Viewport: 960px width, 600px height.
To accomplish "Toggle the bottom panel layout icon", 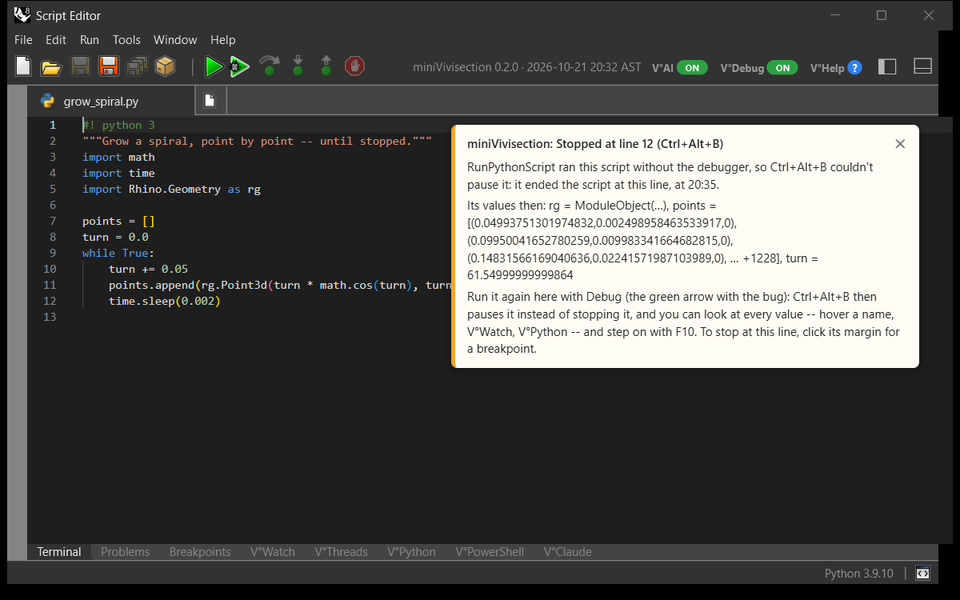I will (x=923, y=66).
